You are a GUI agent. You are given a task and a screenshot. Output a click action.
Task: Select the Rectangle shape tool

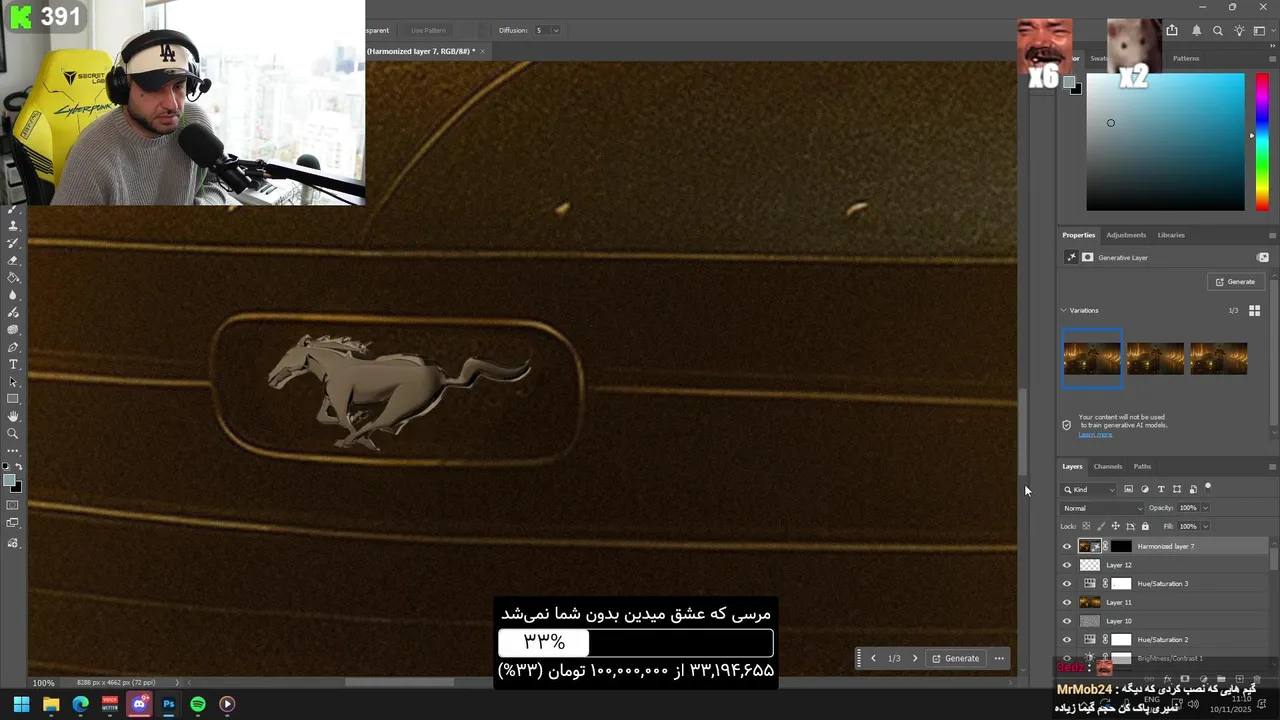[x=13, y=399]
